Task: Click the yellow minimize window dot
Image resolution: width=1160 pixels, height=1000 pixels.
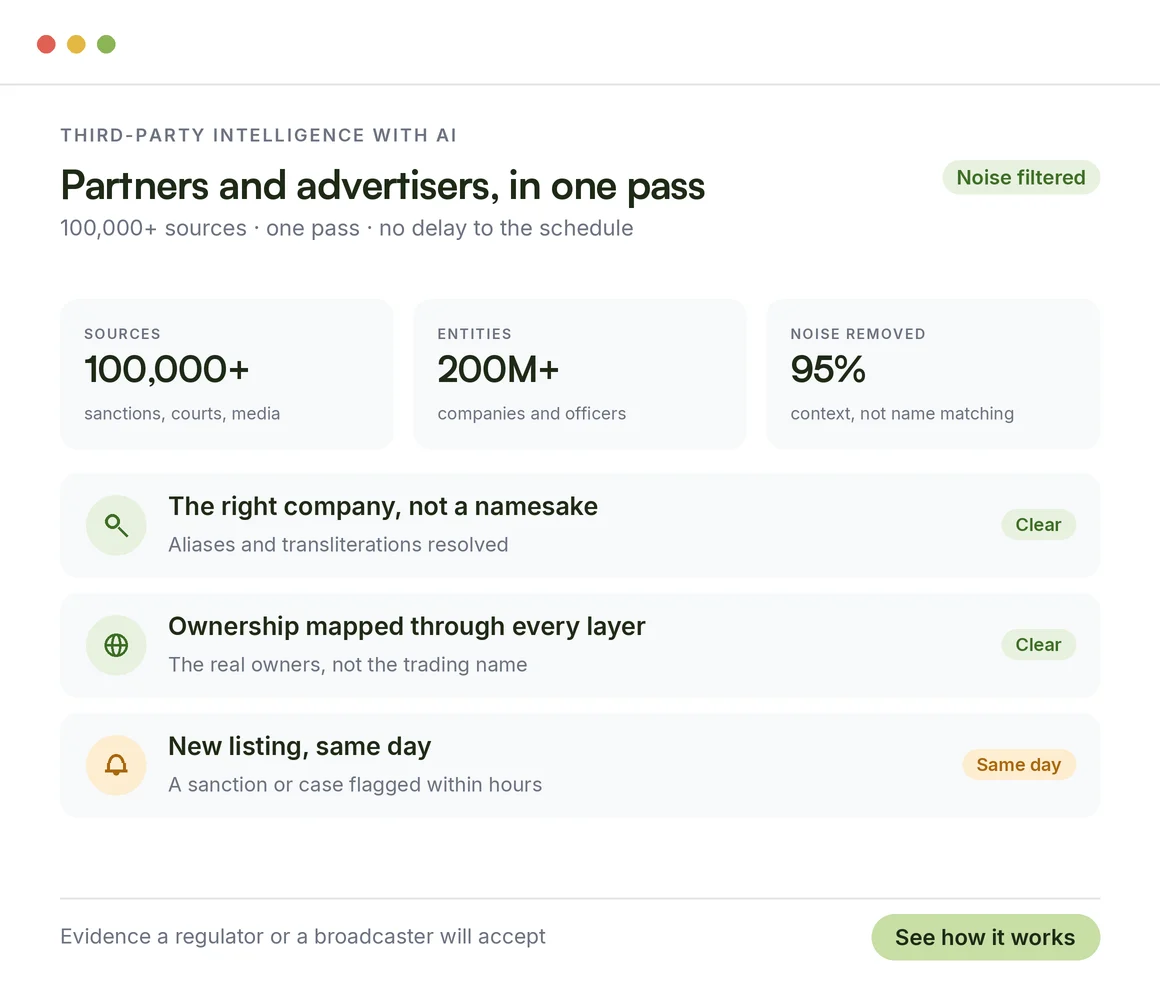Action: tap(76, 44)
